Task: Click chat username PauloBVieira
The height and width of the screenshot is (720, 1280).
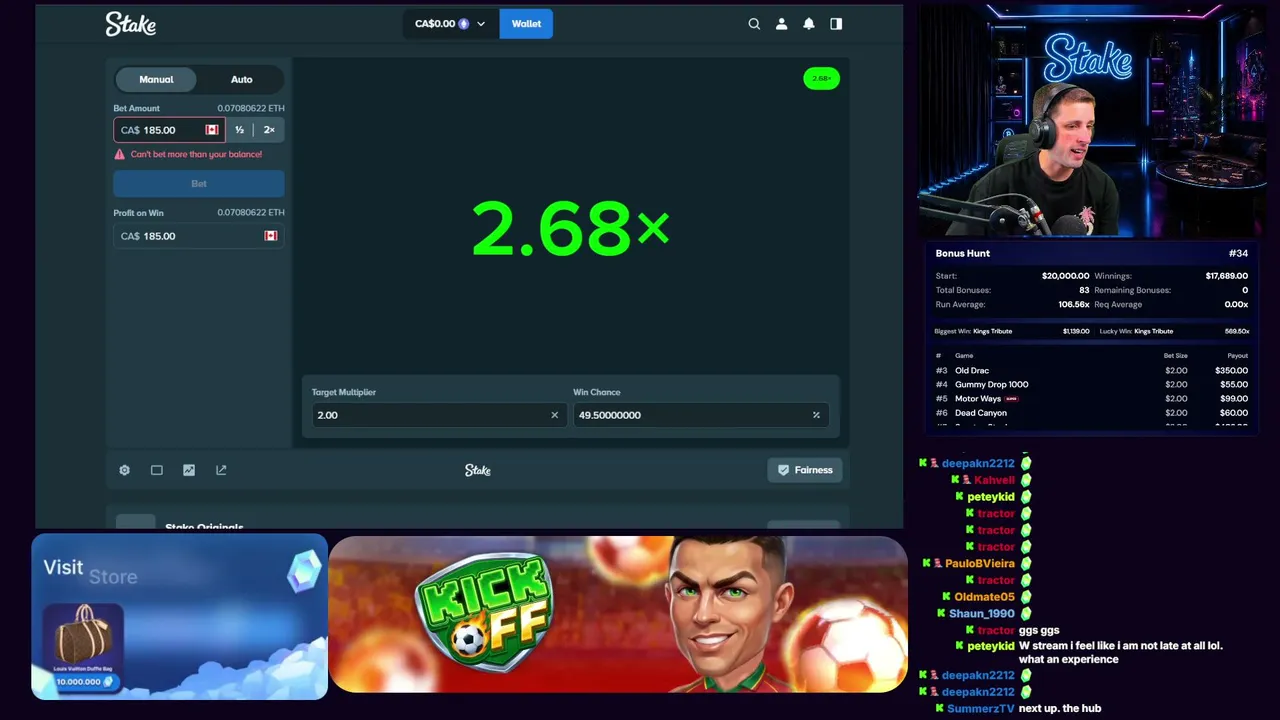Action: click(980, 563)
